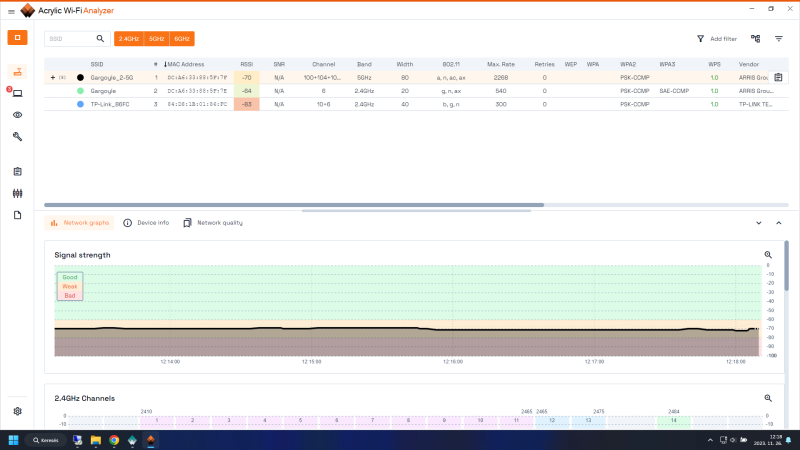Sort by Channel column header
This screenshot has height=450, width=800.
point(323,64)
